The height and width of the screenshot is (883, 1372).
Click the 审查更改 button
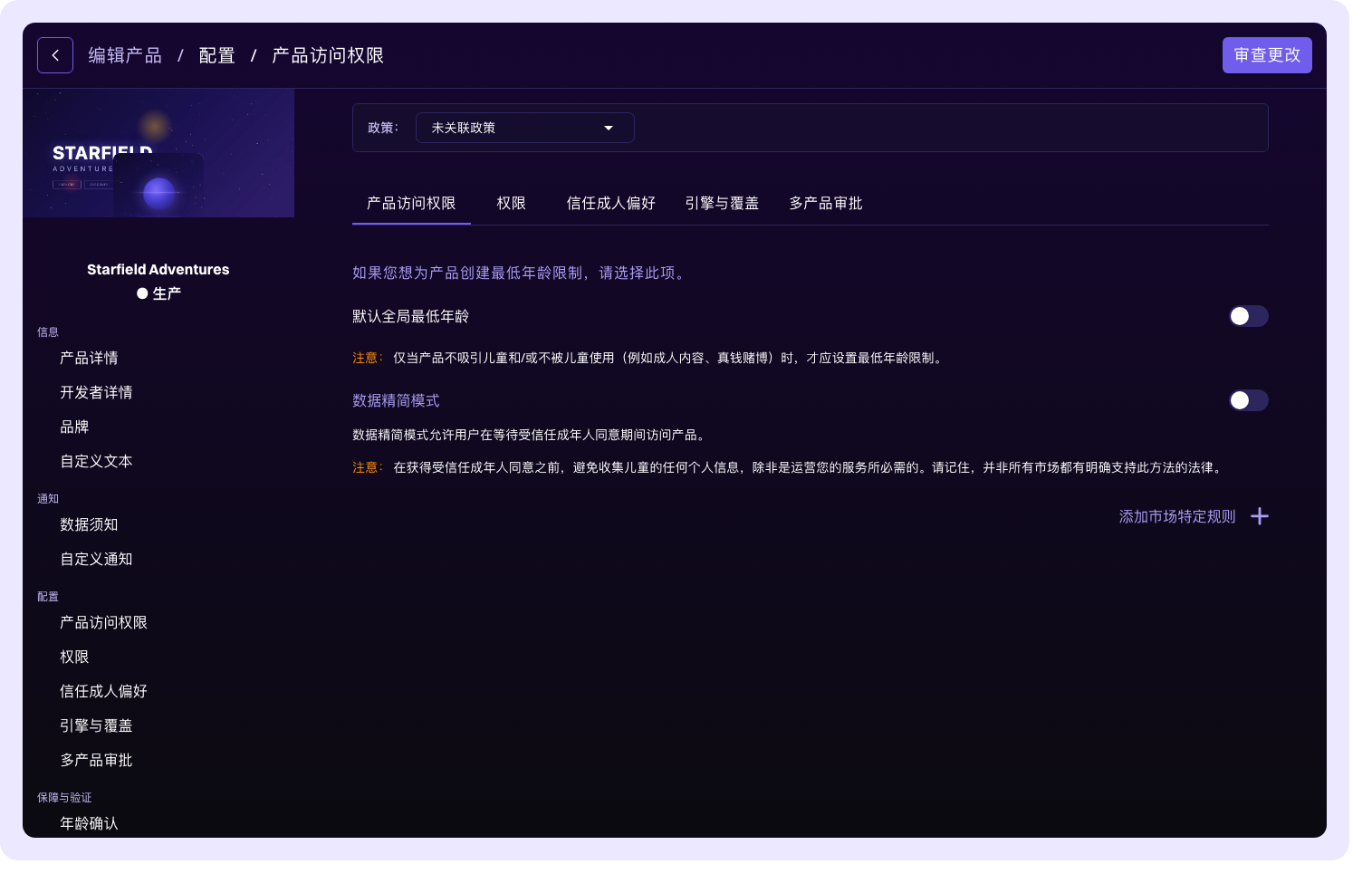1267,55
